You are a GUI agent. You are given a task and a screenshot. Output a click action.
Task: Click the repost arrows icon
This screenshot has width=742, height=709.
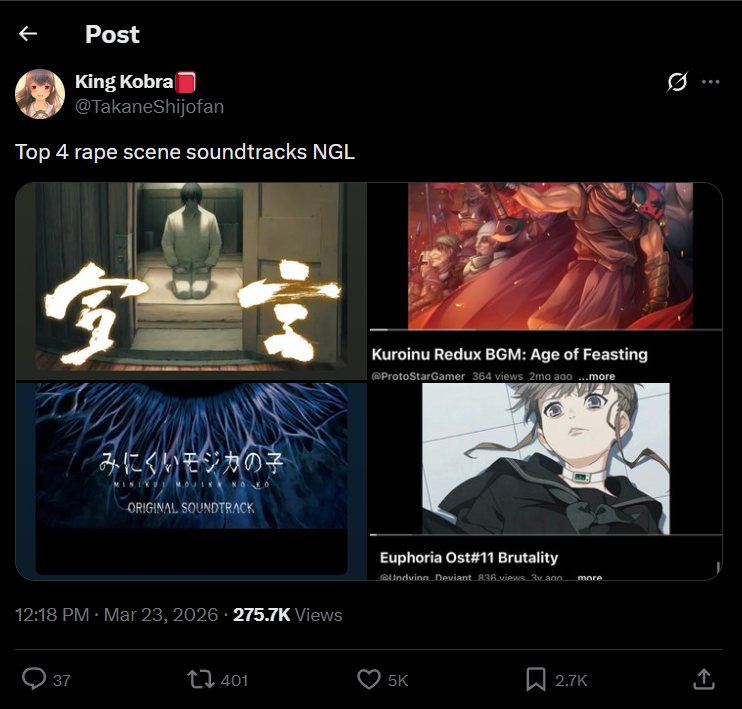[201, 679]
